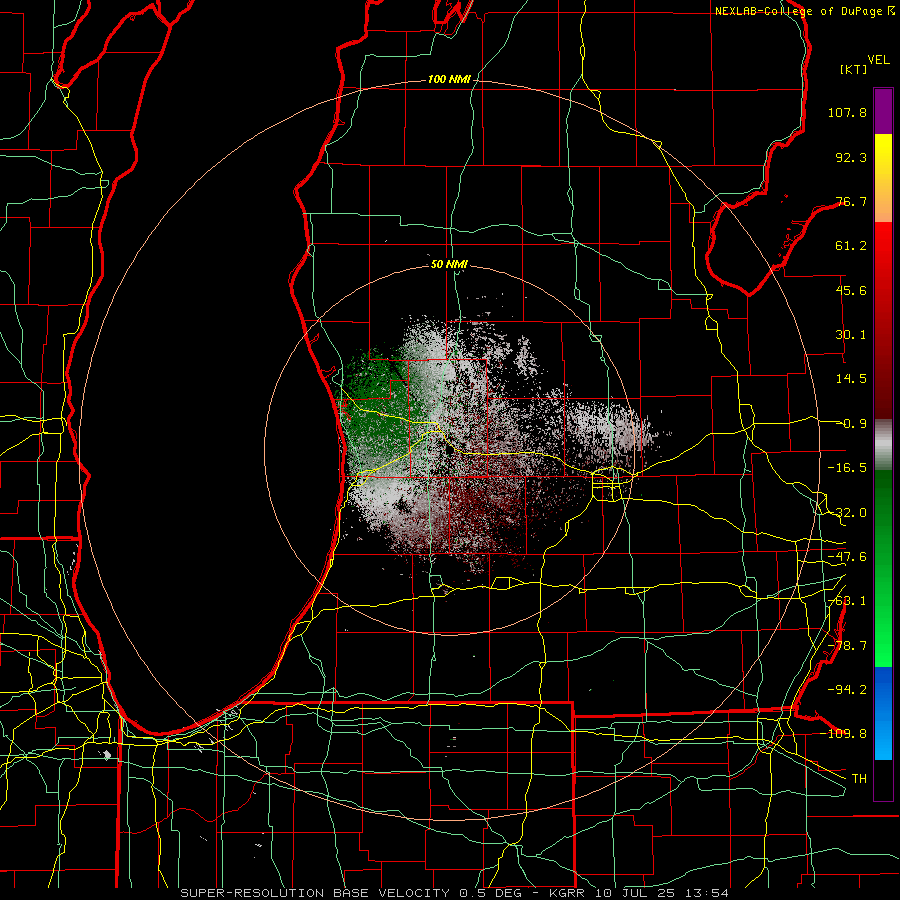The height and width of the screenshot is (900, 900).
Task: Select the -32.0 scale value
Action: coord(847,513)
